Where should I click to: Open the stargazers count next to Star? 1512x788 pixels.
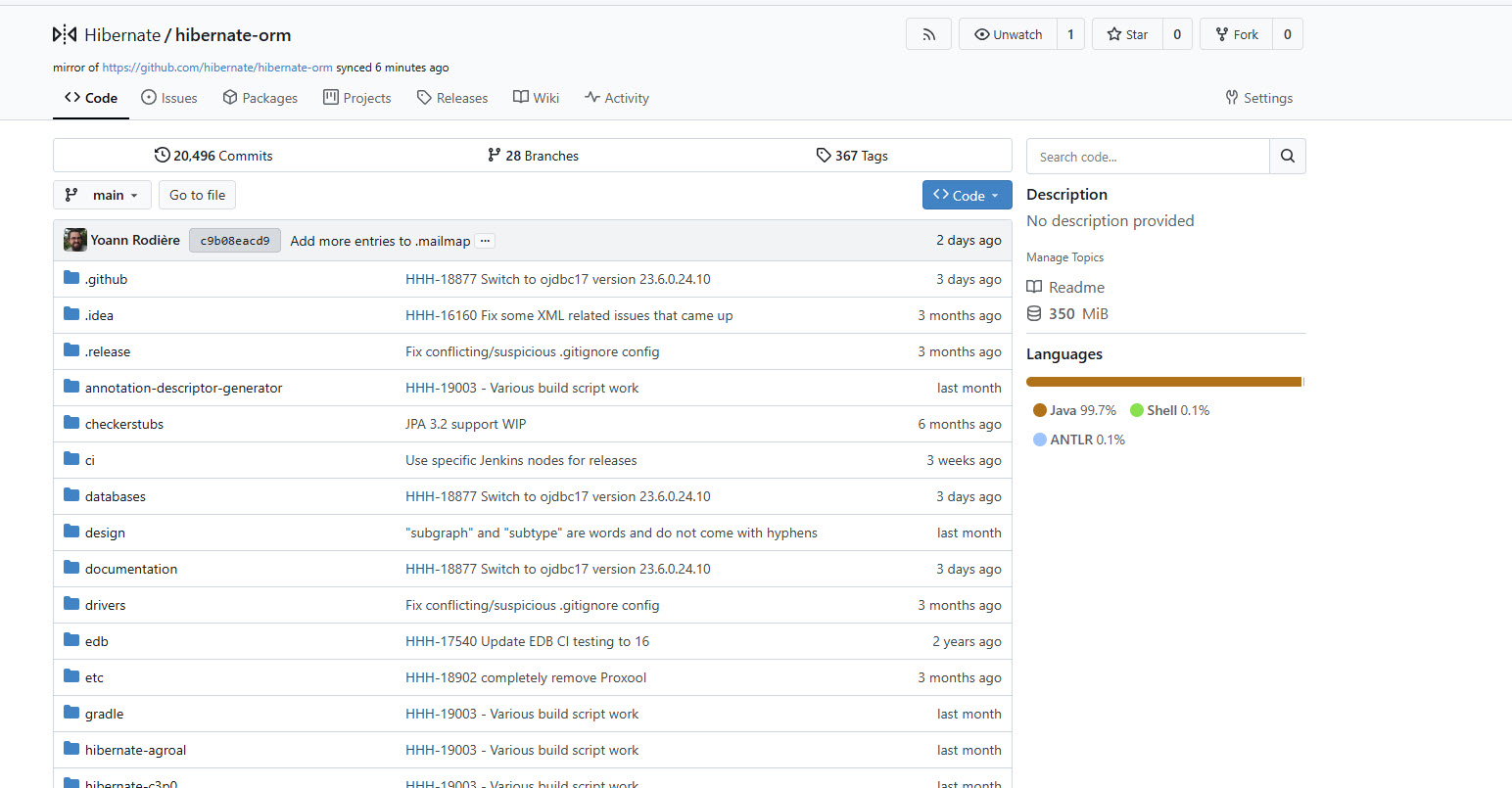[x=1177, y=34]
